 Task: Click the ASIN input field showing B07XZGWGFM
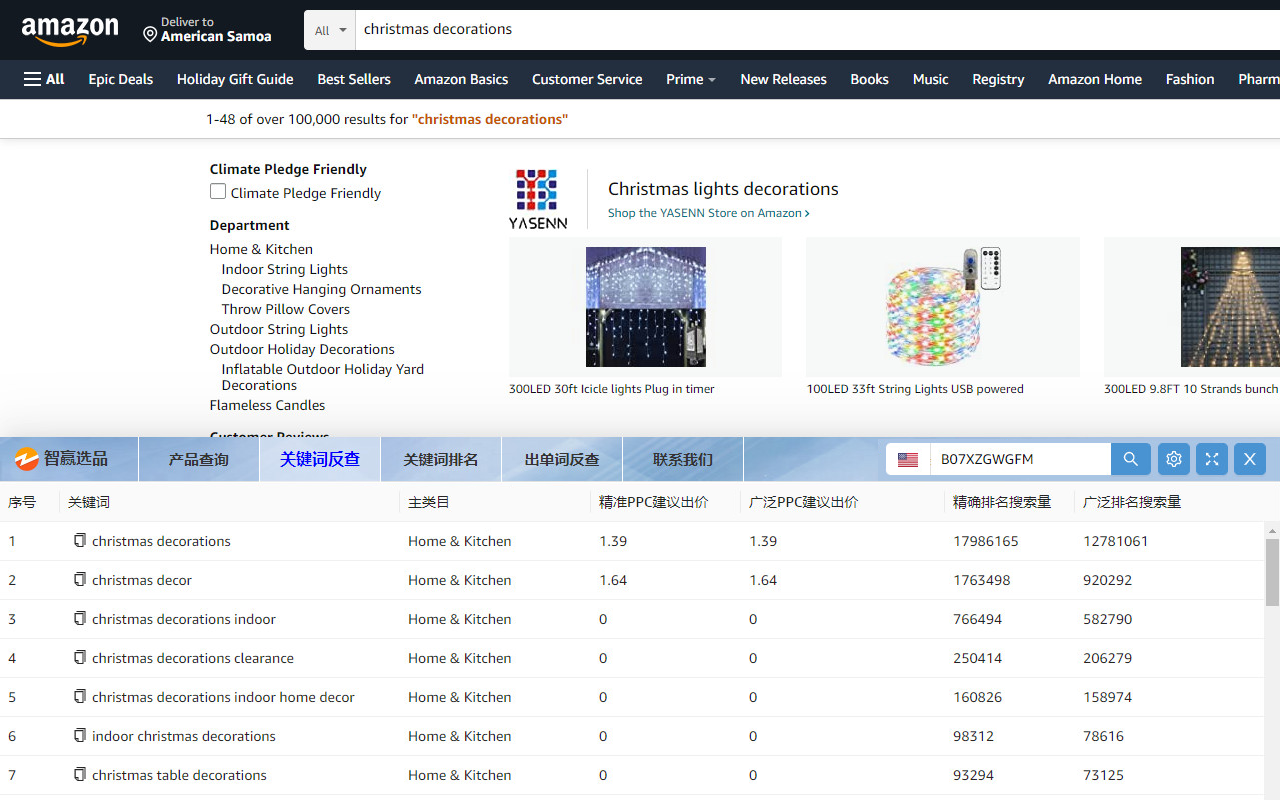[x=1020, y=459]
